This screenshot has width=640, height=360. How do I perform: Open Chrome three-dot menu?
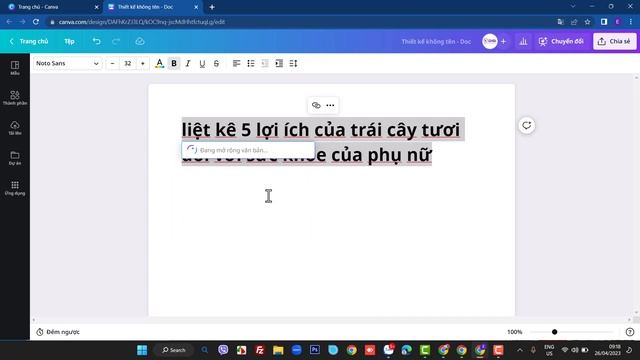pyautogui.click(x=631, y=22)
